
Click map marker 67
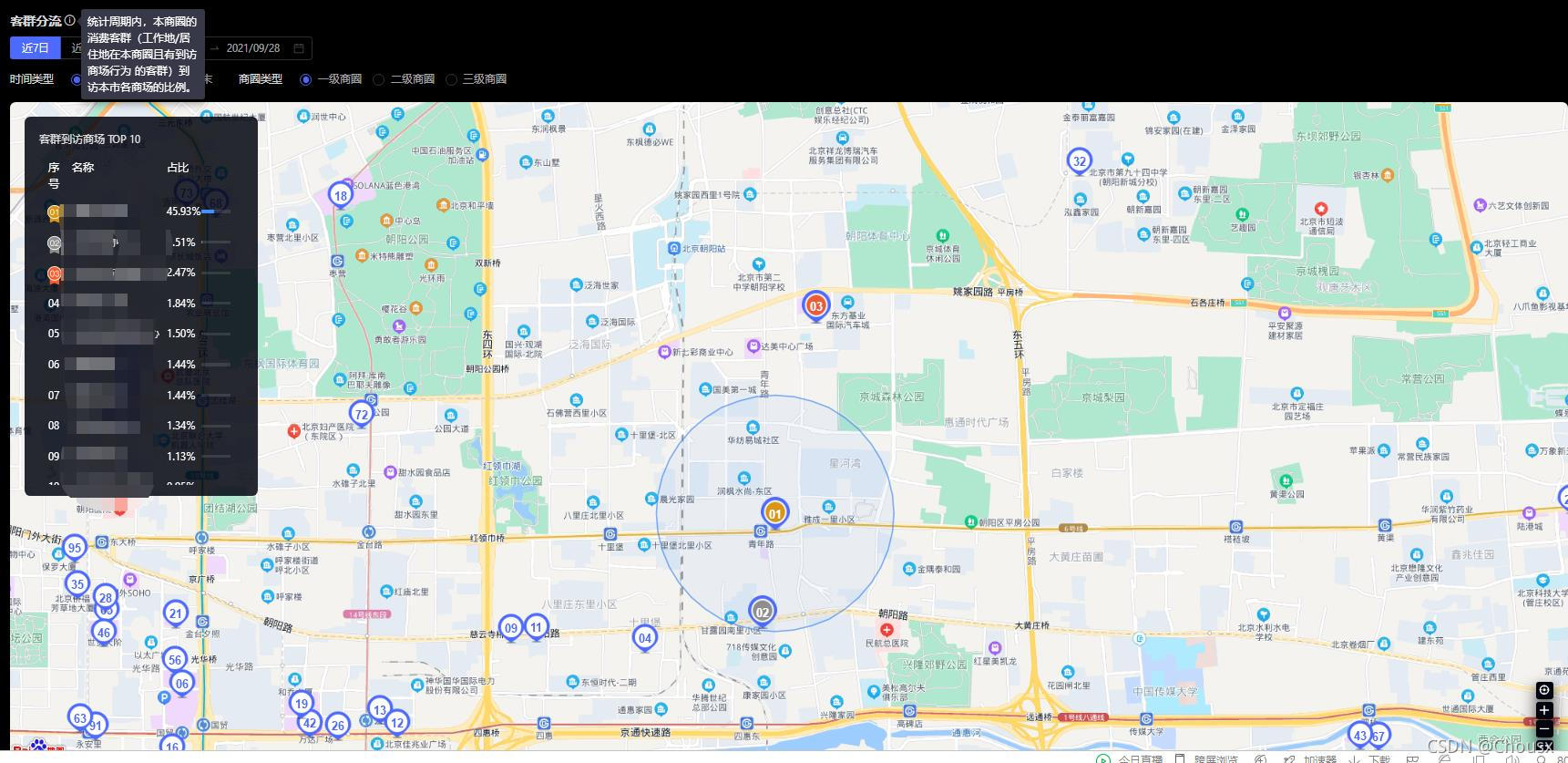1378,737
